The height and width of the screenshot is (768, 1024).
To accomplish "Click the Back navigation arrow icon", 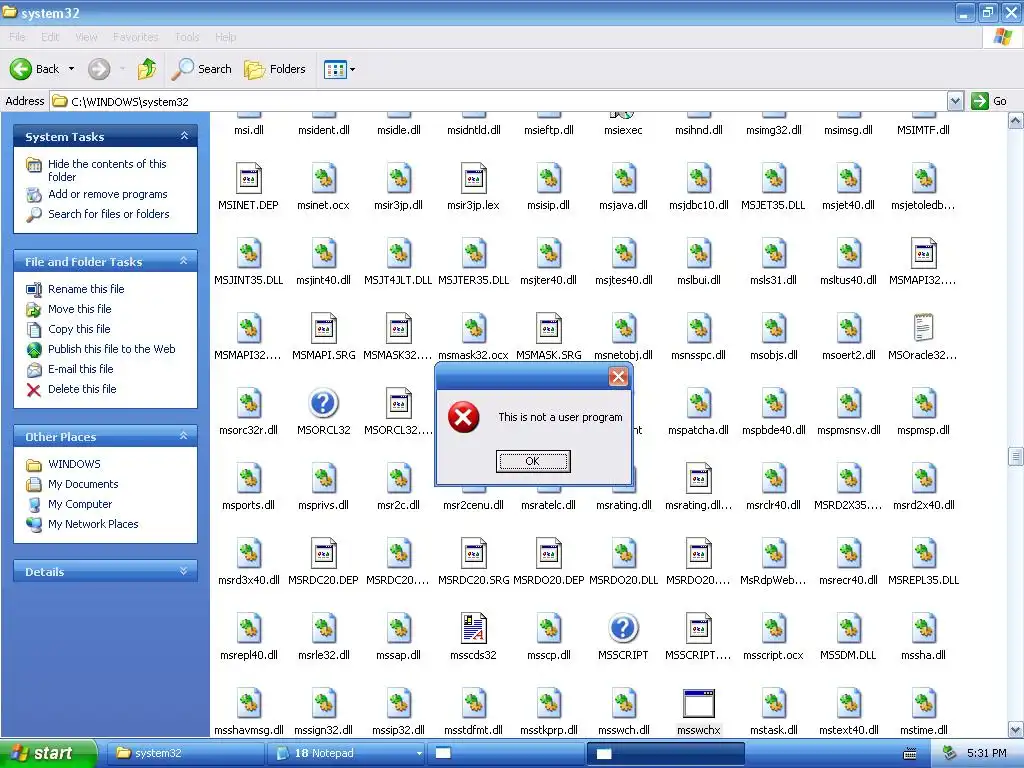I will pyautogui.click(x=20, y=69).
